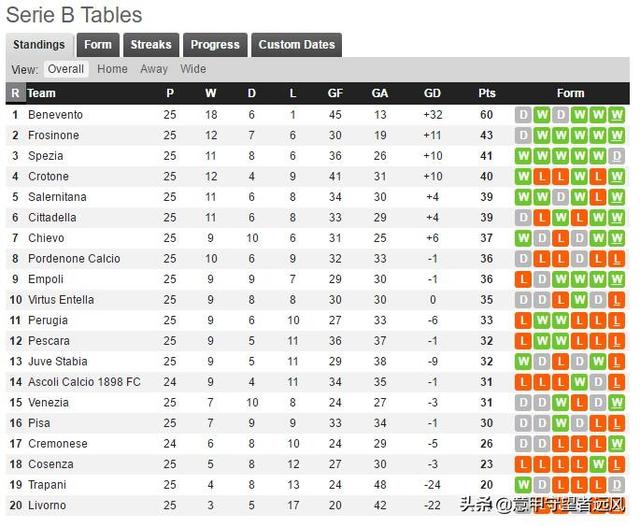Click Spezia's last form badge D
This screenshot has width=640, height=527.
616,156
